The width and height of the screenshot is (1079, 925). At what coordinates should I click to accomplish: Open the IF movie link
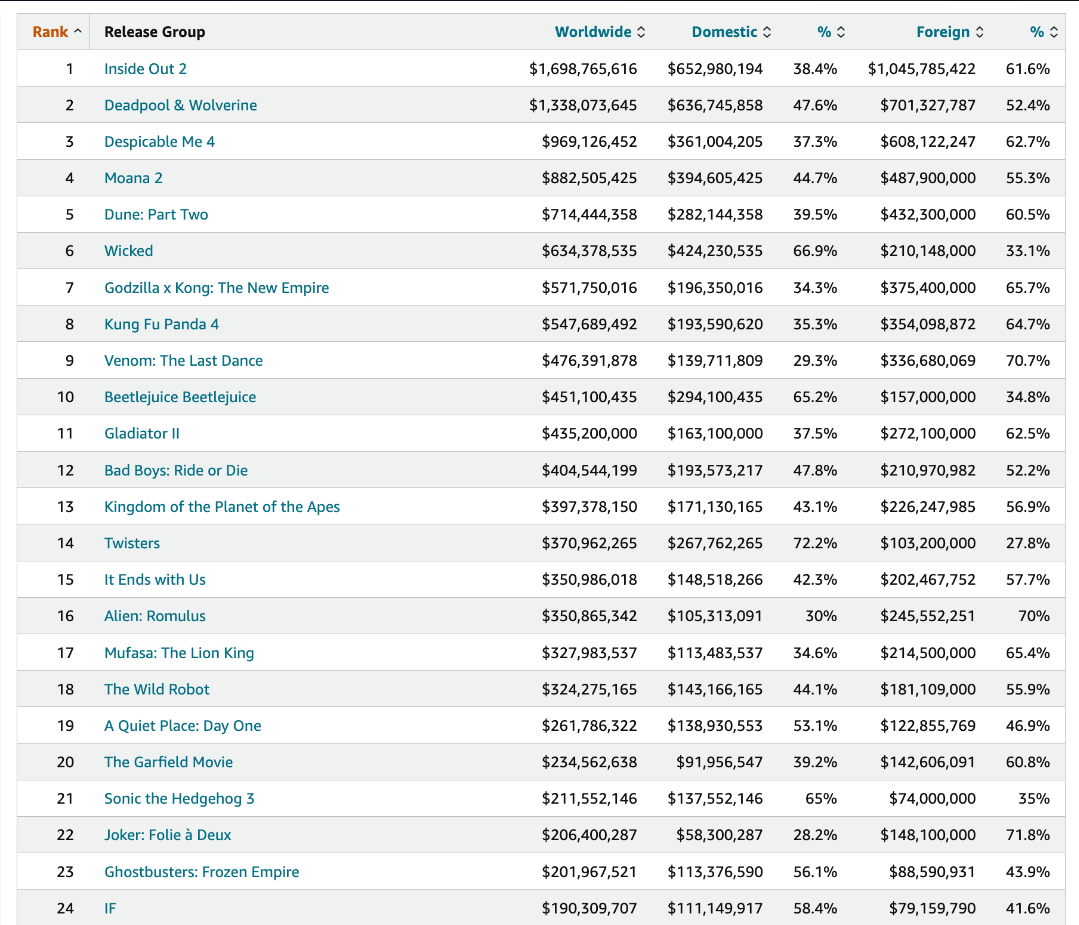(109, 908)
